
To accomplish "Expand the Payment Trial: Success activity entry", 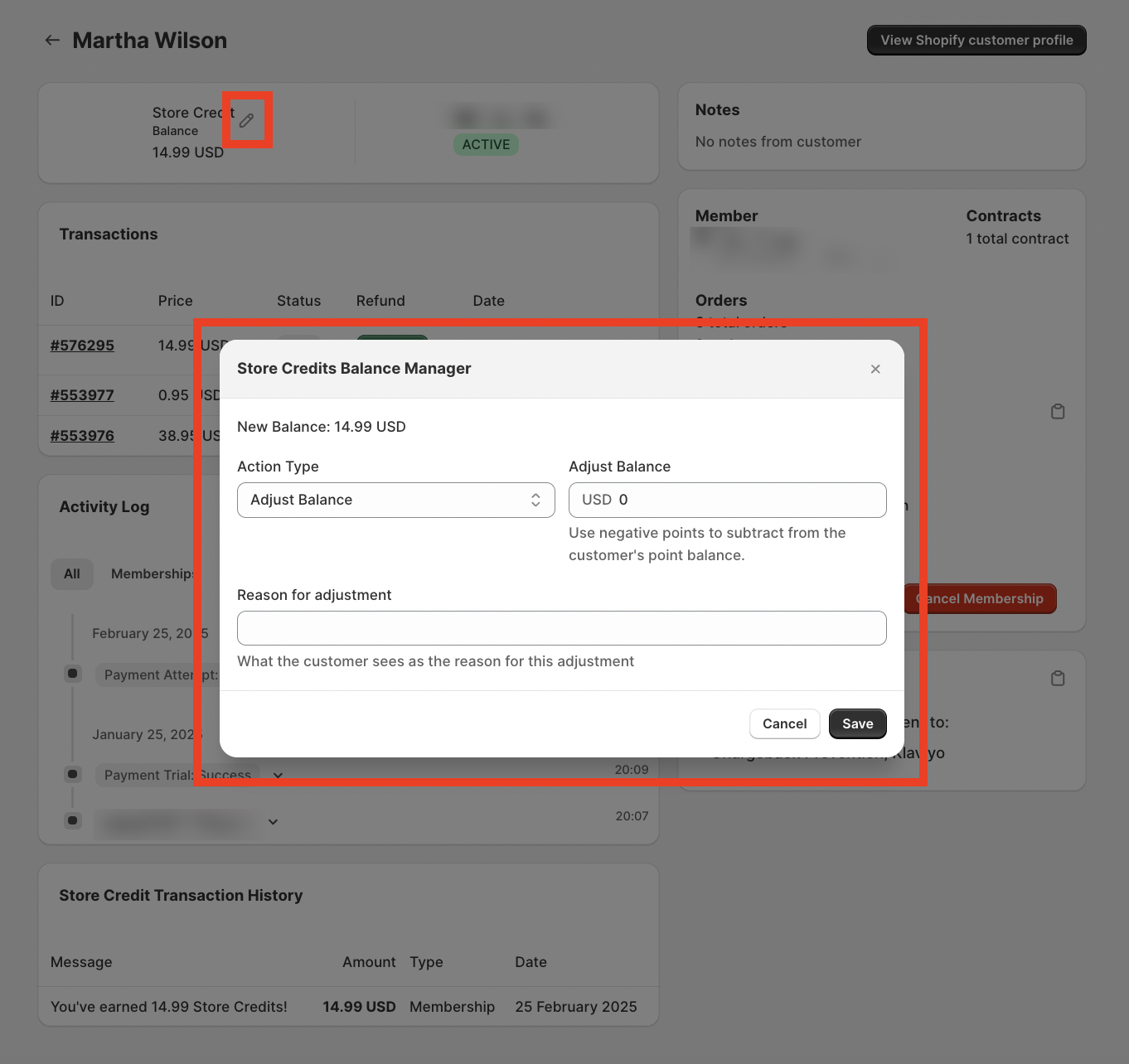I will 278,775.
